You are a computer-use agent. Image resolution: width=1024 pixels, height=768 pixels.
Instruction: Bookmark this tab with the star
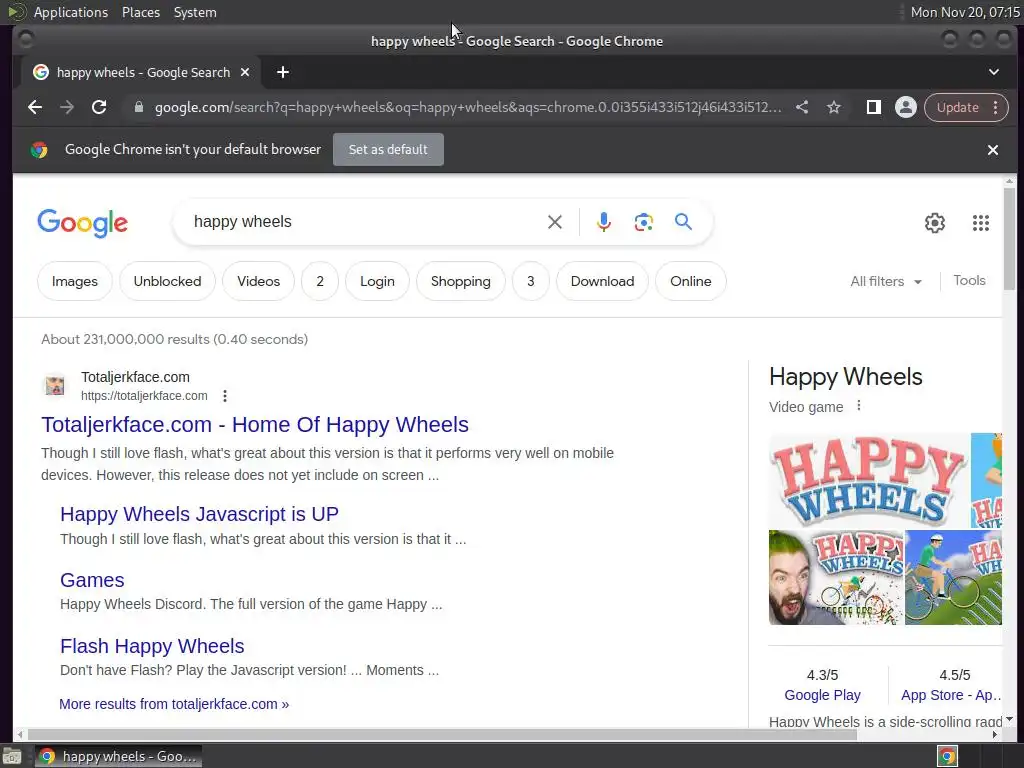pyautogui.click(x=834, y=108)
